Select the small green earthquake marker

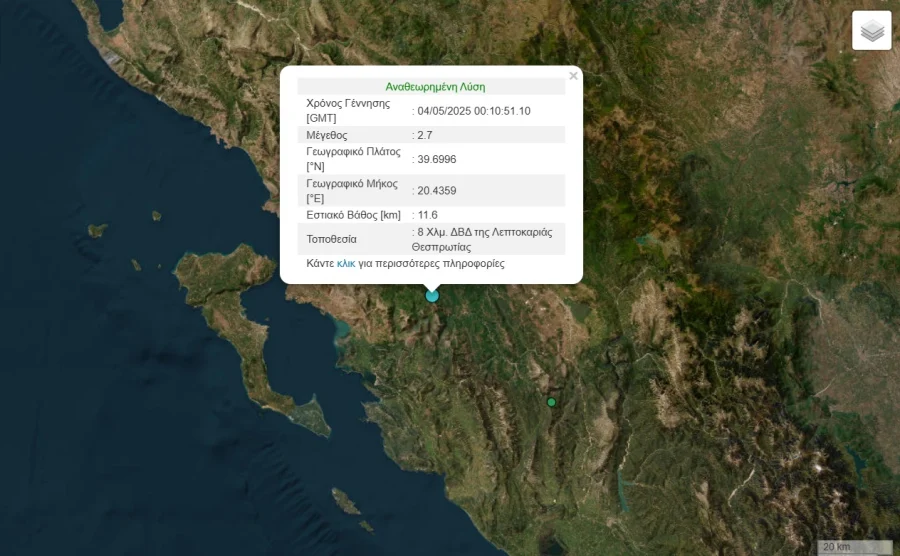click(551, 402)
